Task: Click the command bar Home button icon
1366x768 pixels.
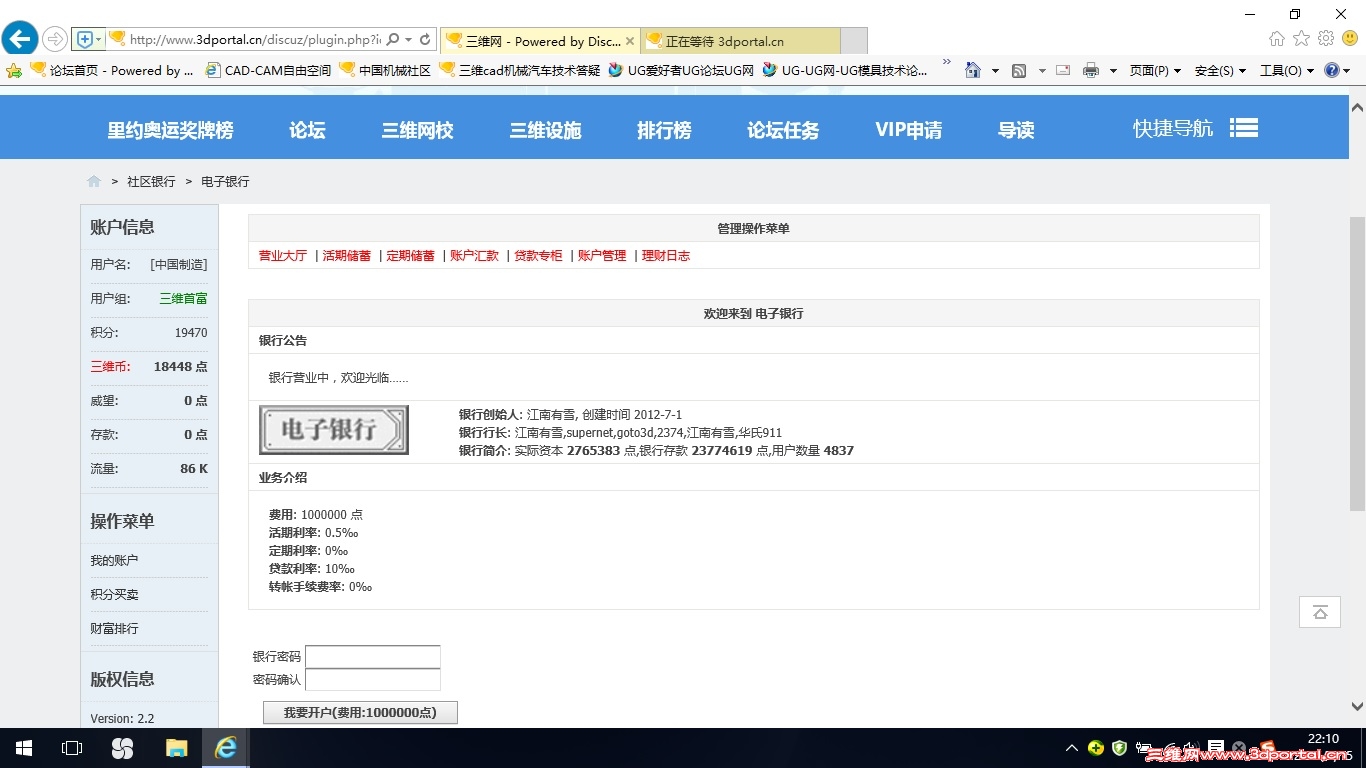Action: [973, 71]
